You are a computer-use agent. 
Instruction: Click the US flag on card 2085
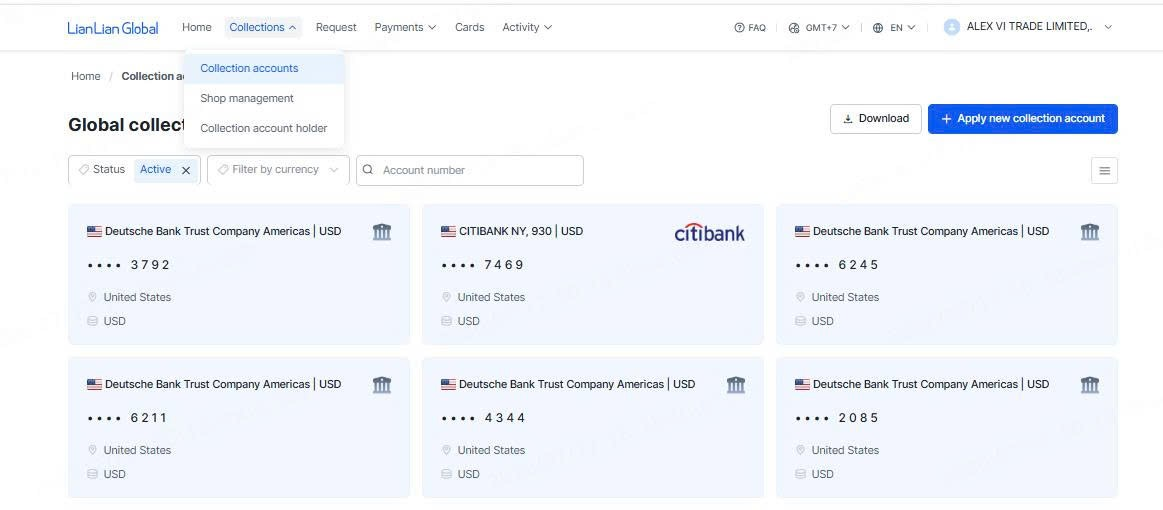(x=802, y=384)
